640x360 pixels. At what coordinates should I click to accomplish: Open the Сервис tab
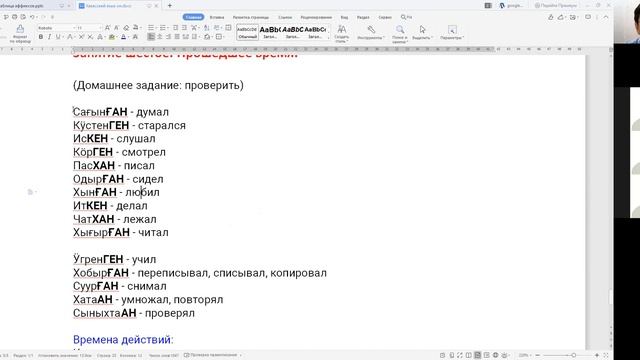click(x=384, y=17)
